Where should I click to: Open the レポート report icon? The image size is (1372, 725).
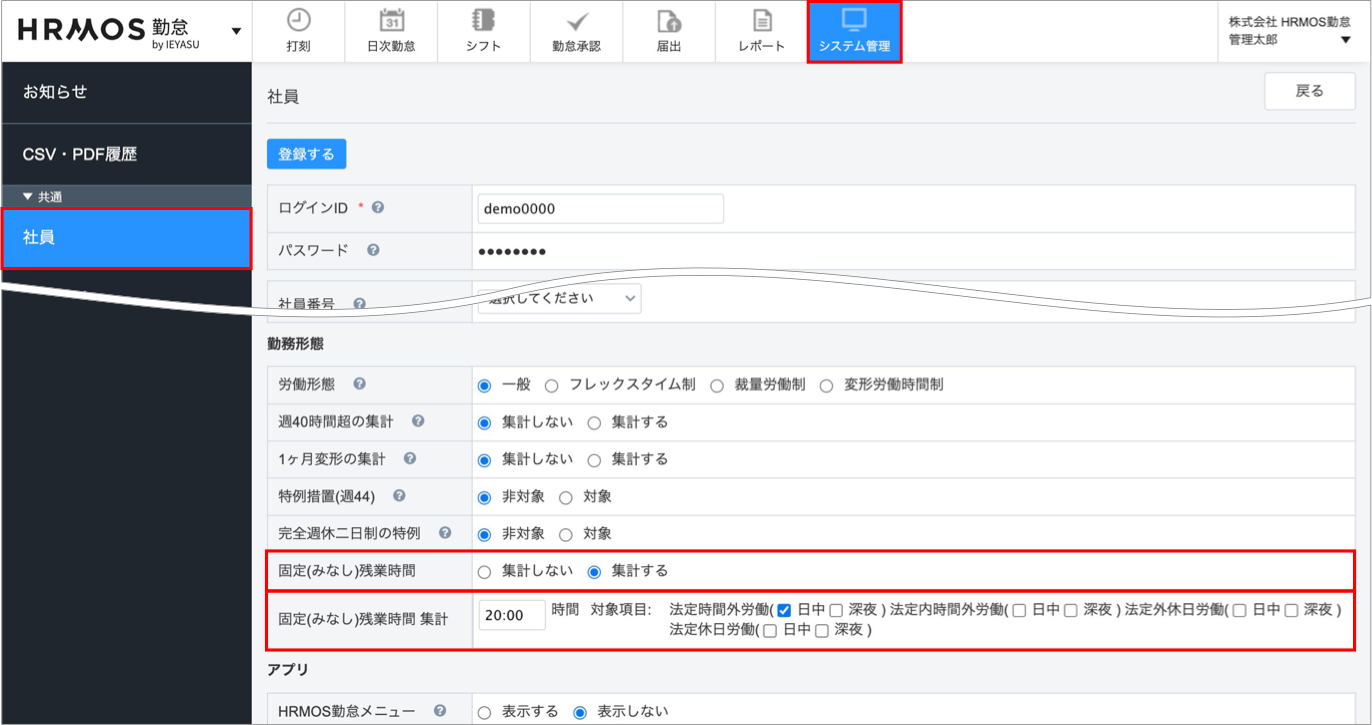(x=762, y=21)
